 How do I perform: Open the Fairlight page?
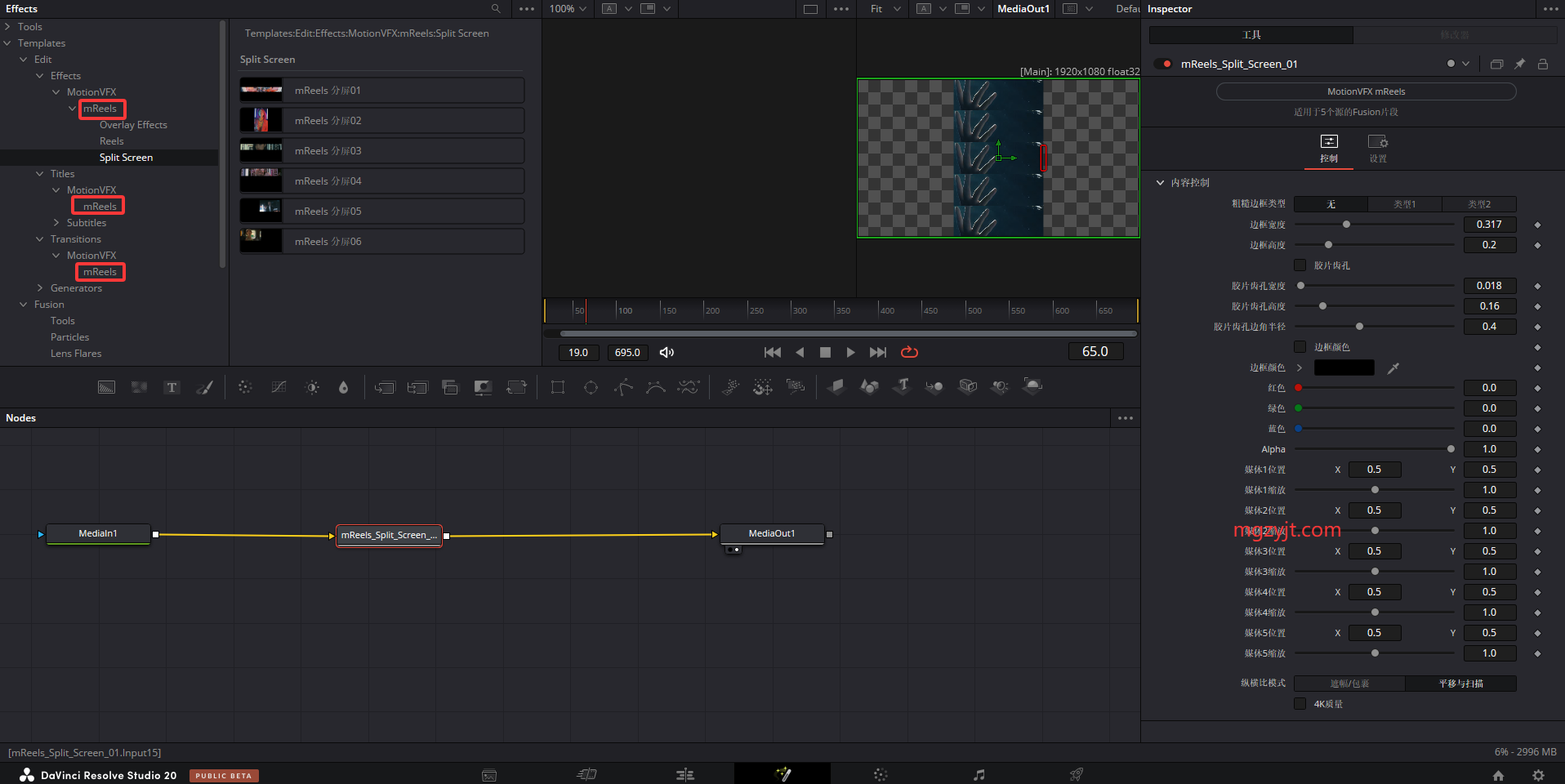point(979,774)
